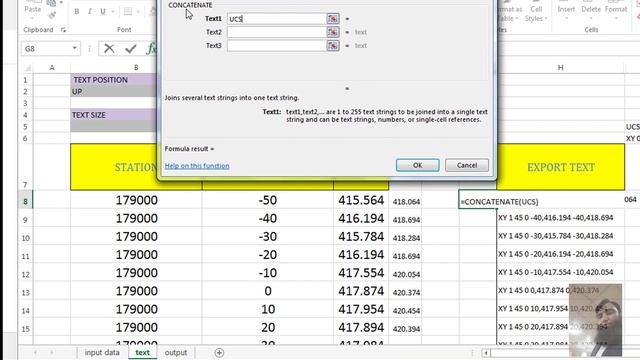
Task: Select row 12 header
Action: coord(25,274)
